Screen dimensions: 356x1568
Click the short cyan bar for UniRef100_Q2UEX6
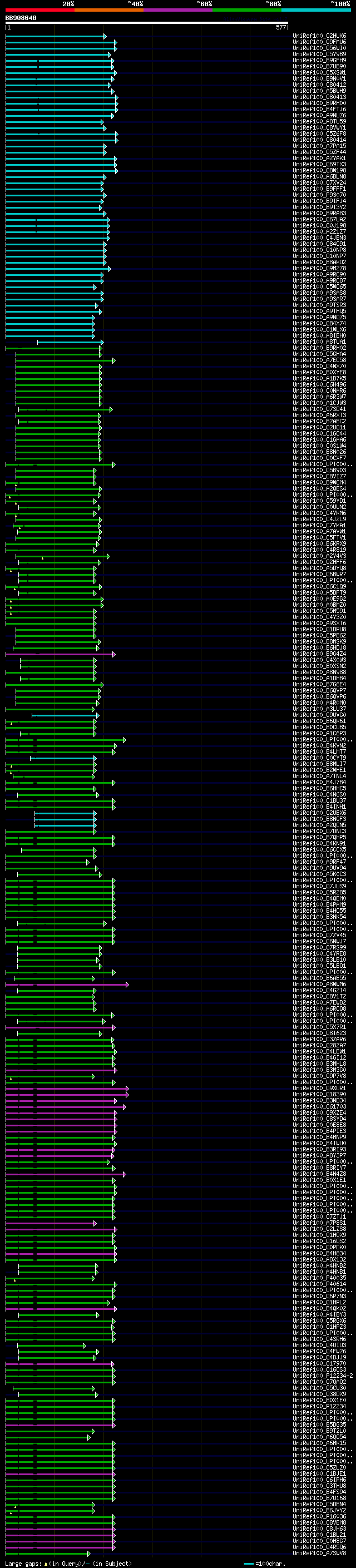[x=65, y=813]
